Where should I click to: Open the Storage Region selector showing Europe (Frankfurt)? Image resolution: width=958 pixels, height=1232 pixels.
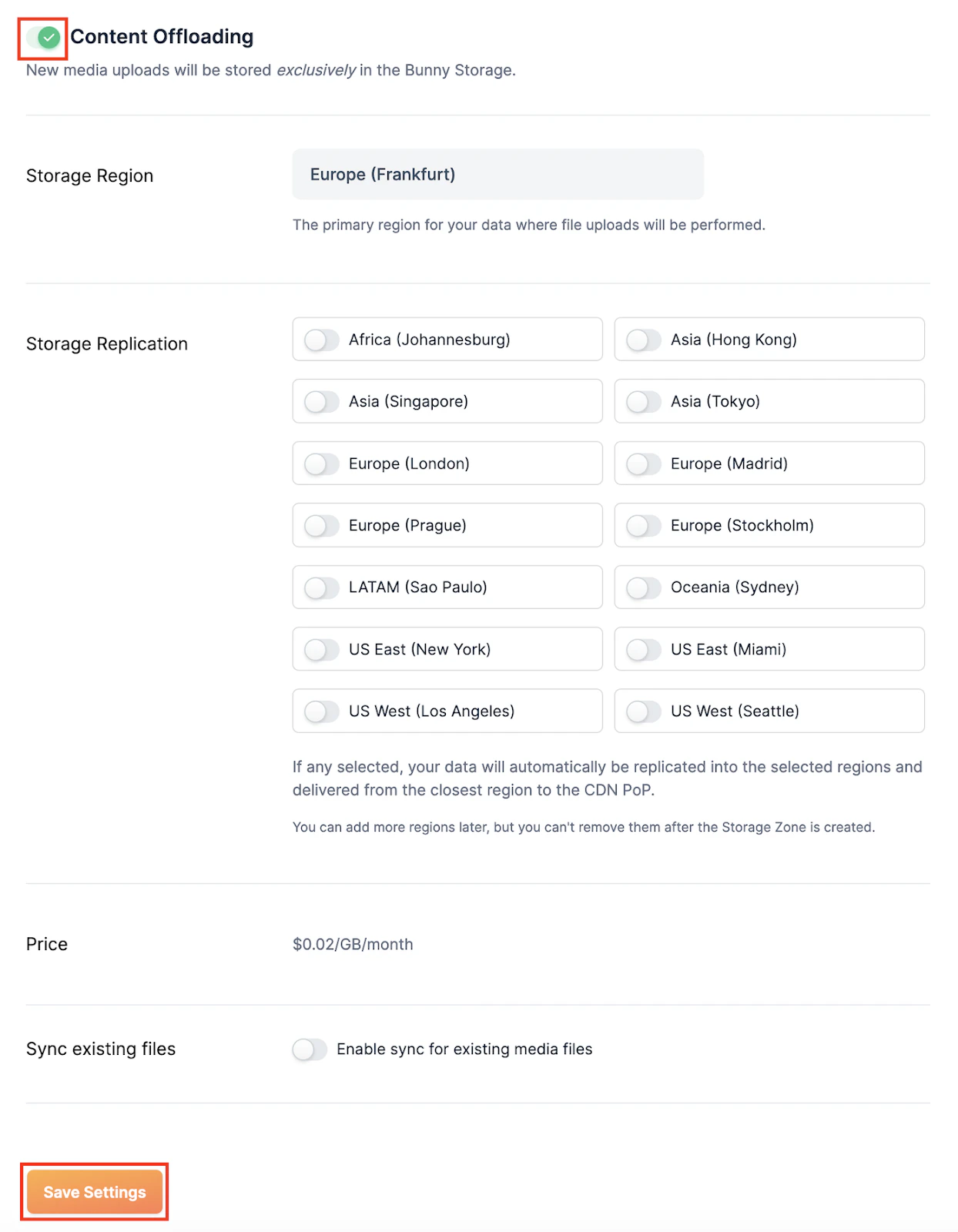[497, 174]
